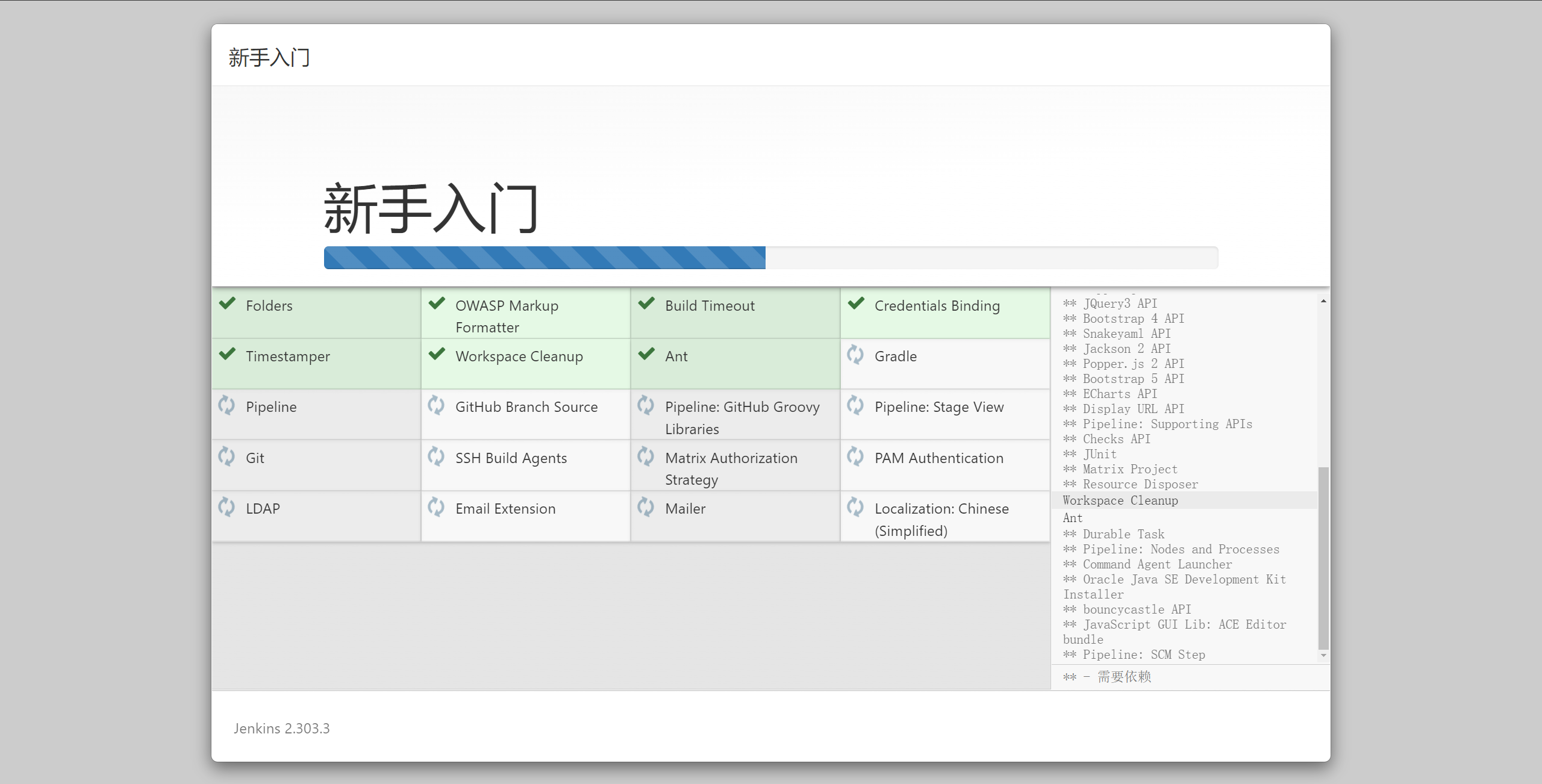Screen dimensions: 1542x784
Task: Click the pending spinner icon next to Pipeline
Action: 226,405
